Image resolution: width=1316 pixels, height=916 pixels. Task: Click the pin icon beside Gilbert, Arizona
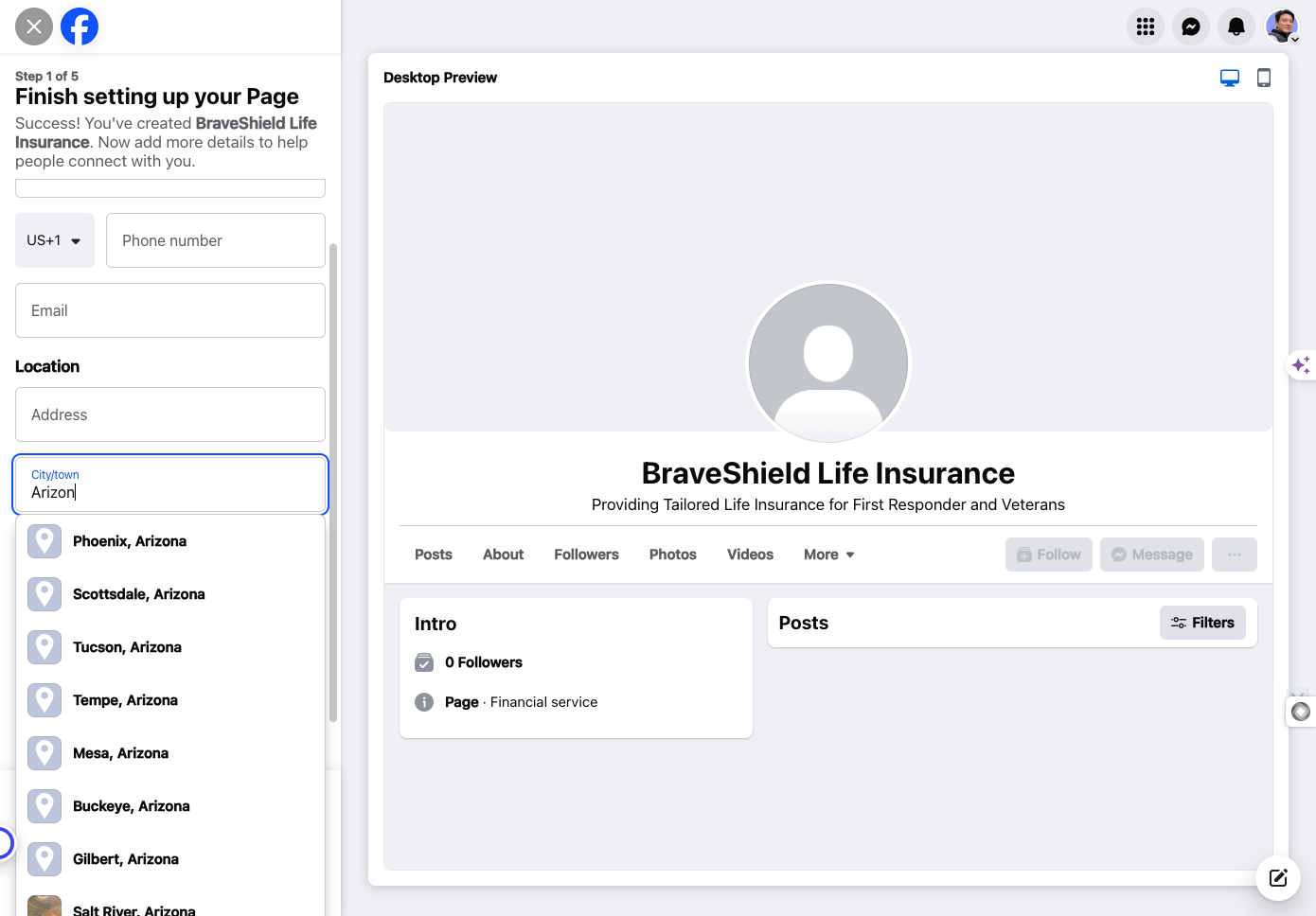[x=44, y=859]
